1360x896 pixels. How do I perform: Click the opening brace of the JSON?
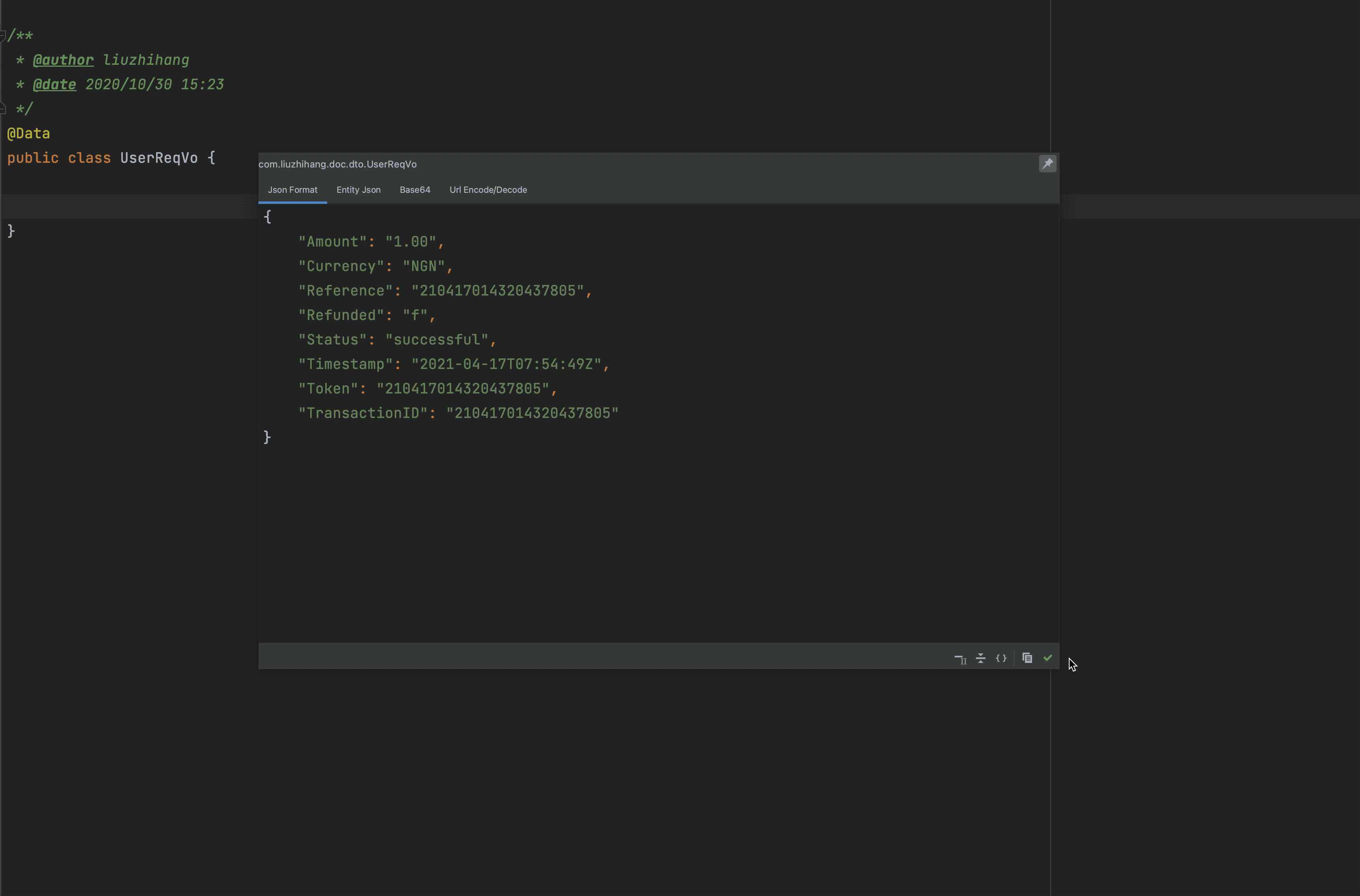click(x=267, y=217)
